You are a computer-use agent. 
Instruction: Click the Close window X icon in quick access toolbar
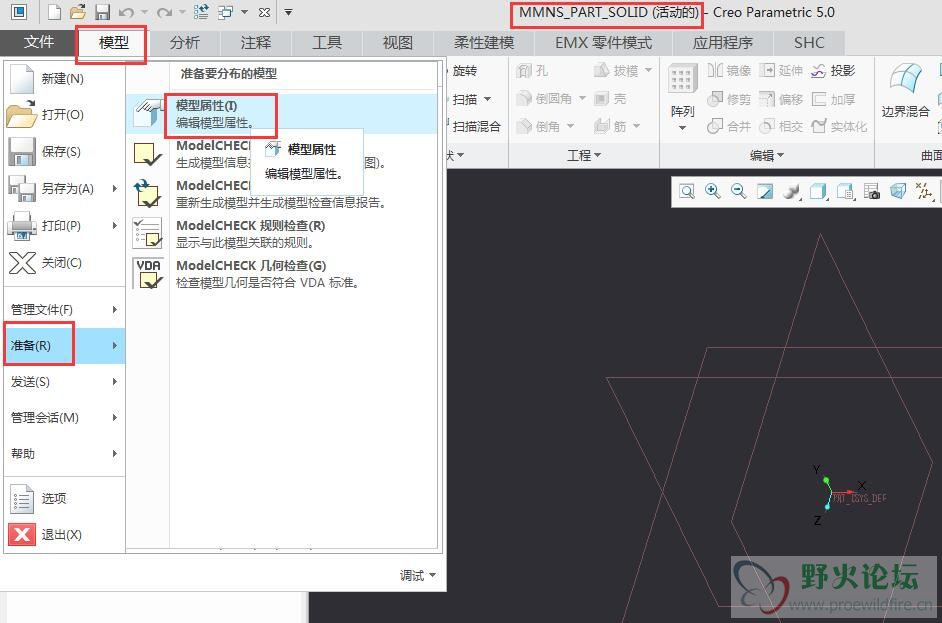pos(264,12)
